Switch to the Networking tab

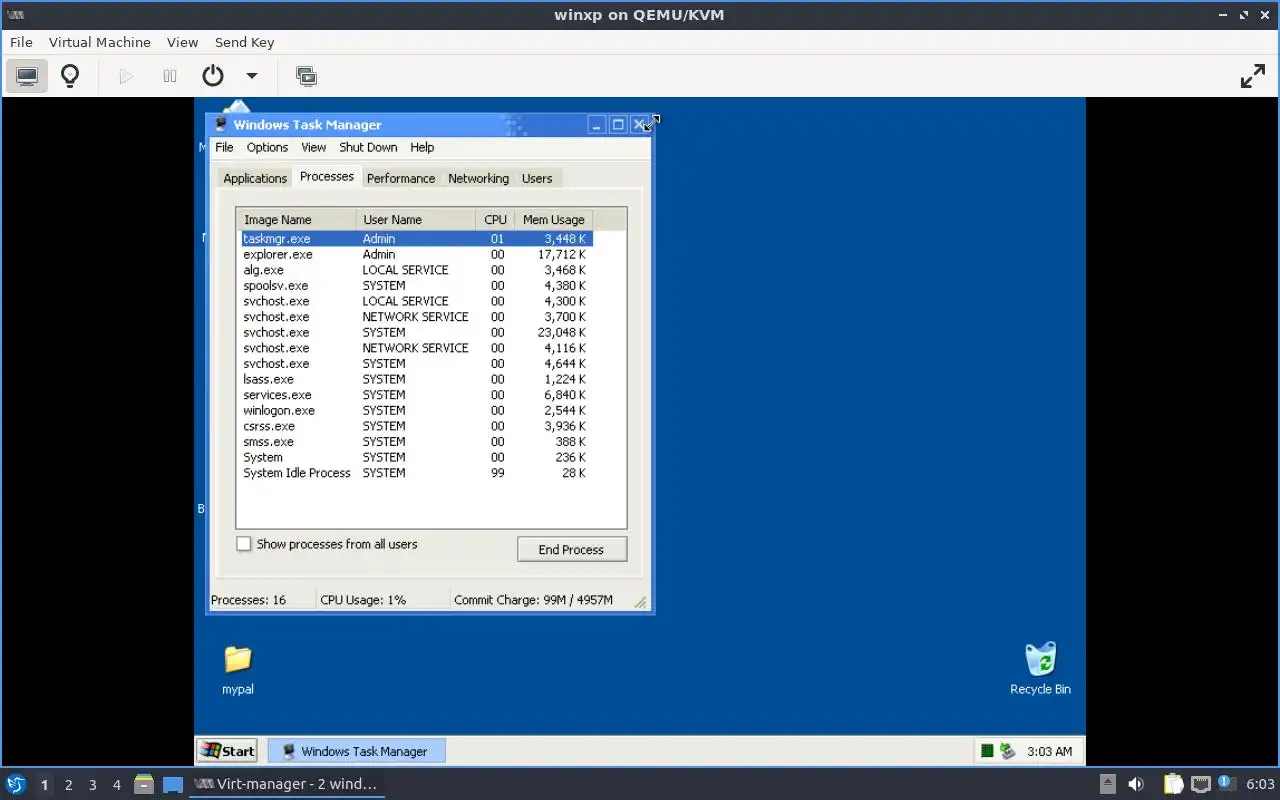(478, 178)
